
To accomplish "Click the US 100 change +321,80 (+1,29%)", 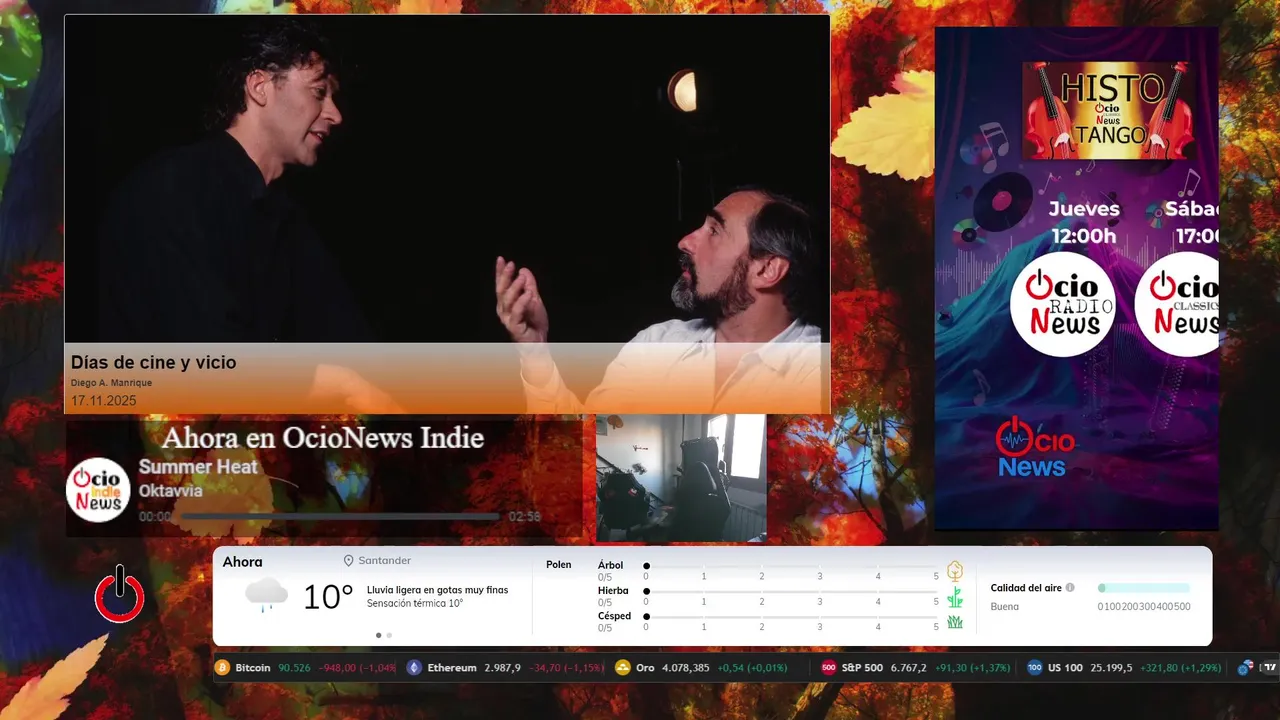I will 1182,668.
